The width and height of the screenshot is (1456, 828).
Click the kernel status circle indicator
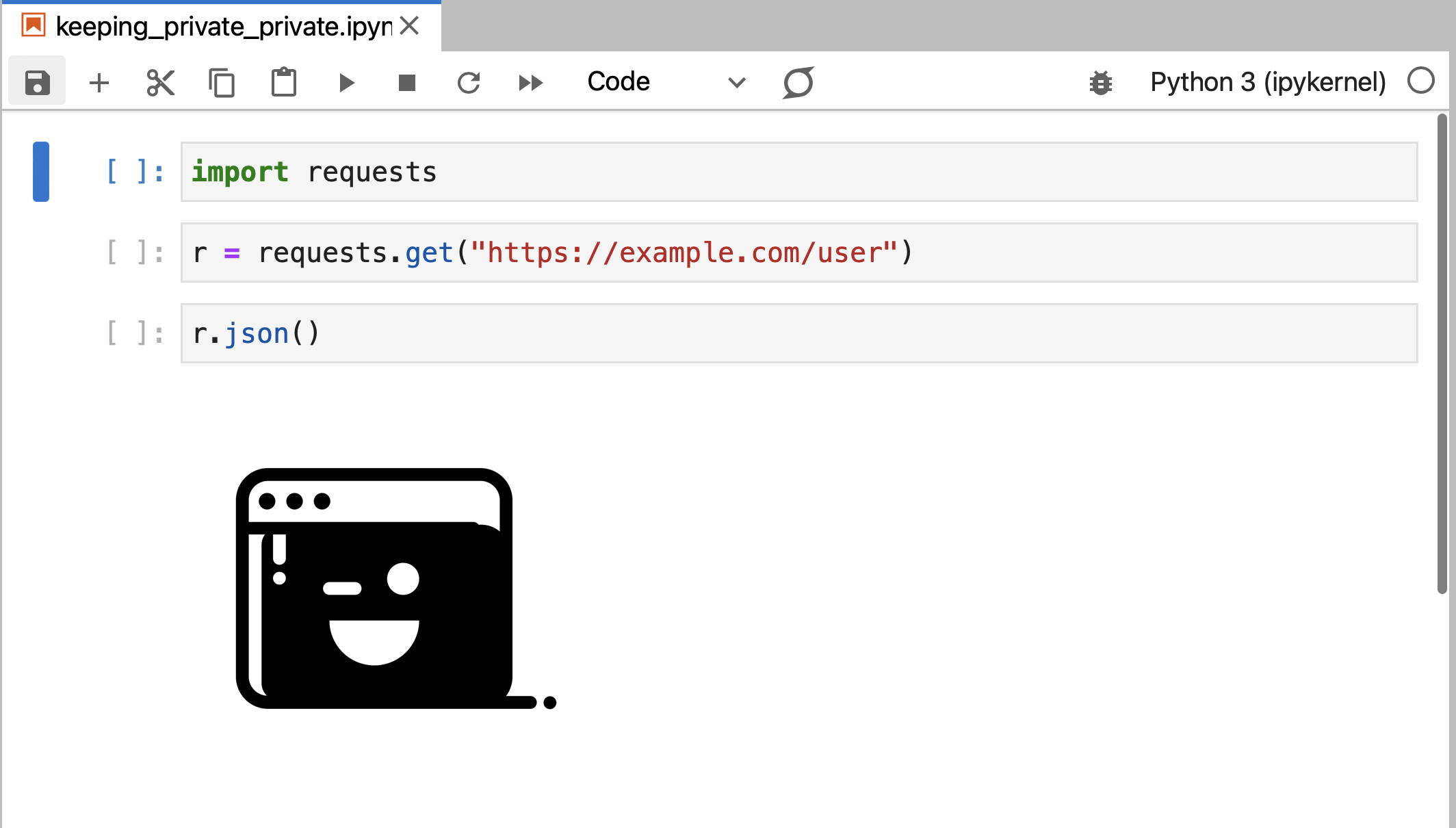coord(1421,81)
